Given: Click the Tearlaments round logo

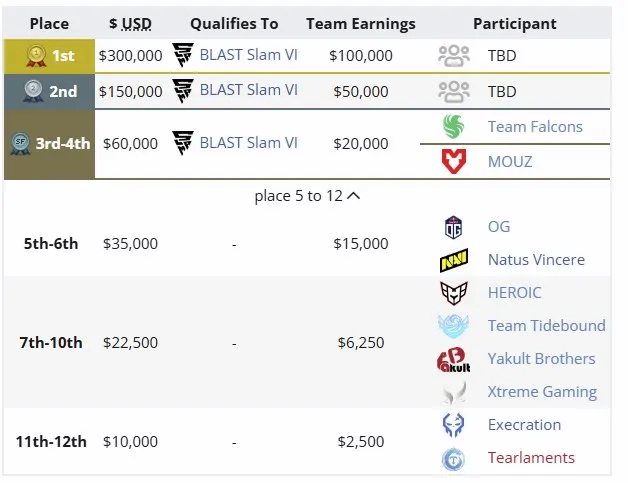Looking at the screenshot, I should point(453,459).
